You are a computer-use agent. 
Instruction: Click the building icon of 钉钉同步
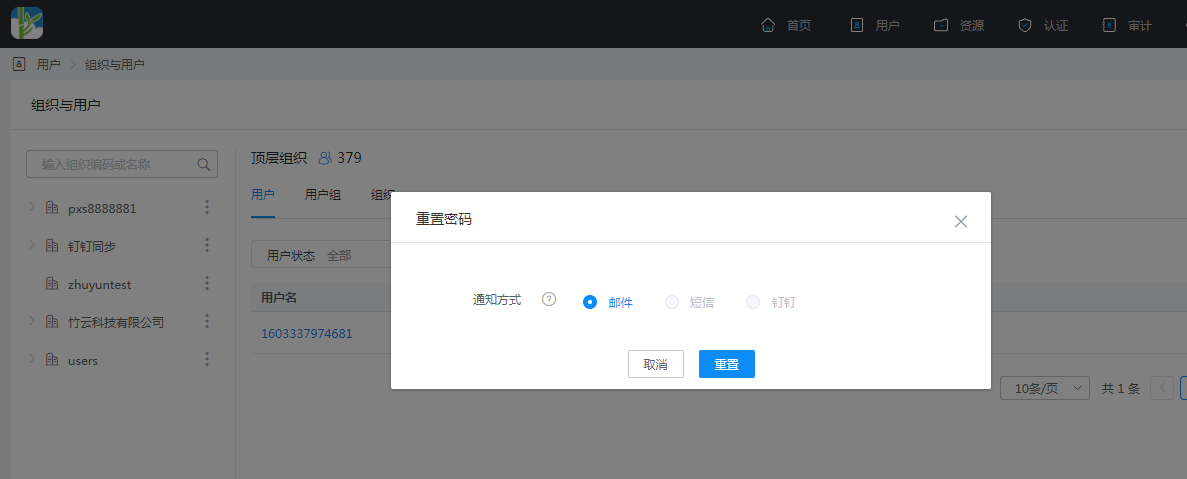pyautogui.click(x=52, y=245)
